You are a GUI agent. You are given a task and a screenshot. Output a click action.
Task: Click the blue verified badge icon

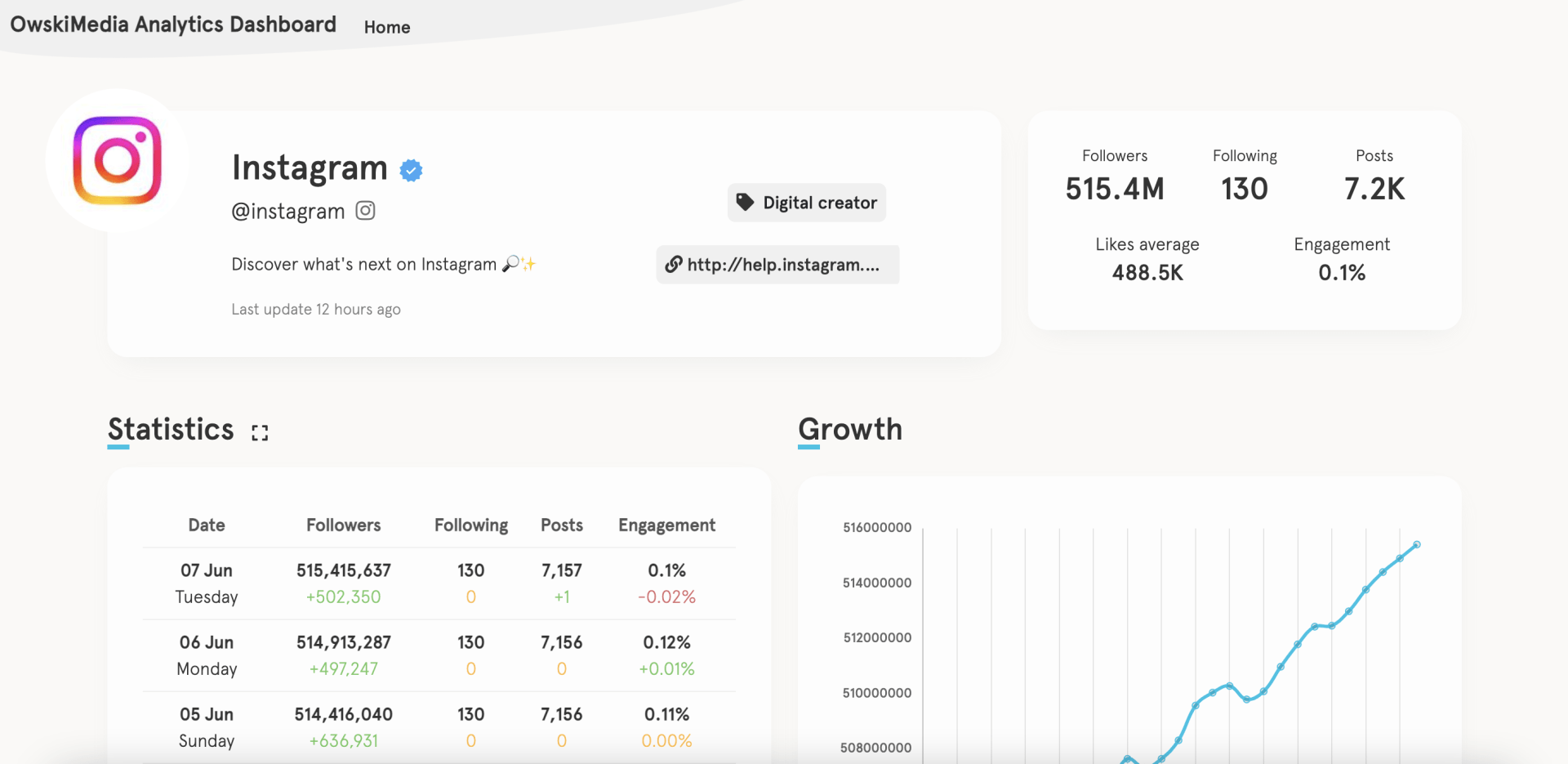(x=411, y=170)
